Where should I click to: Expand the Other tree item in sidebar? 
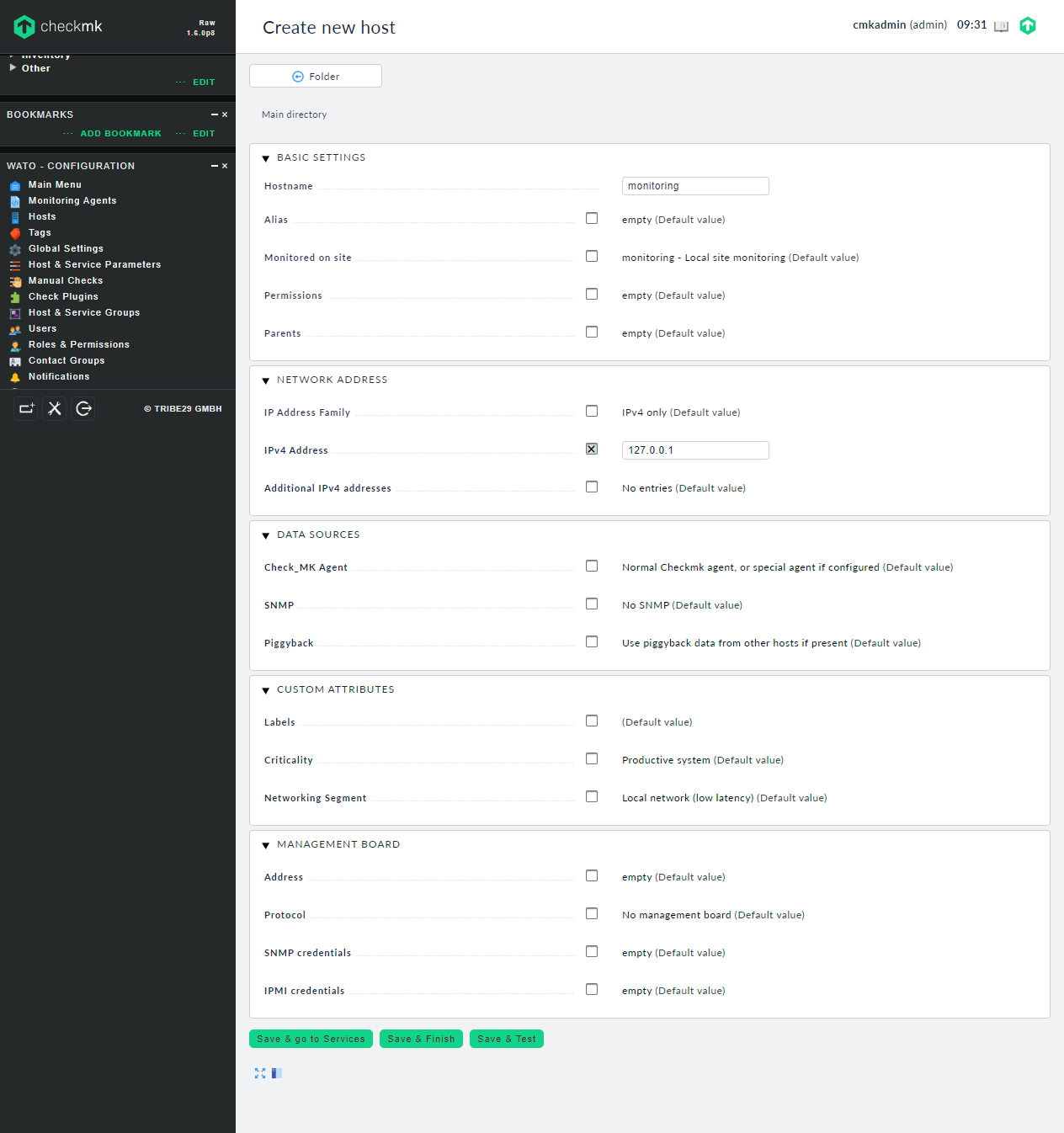(13, 67)
